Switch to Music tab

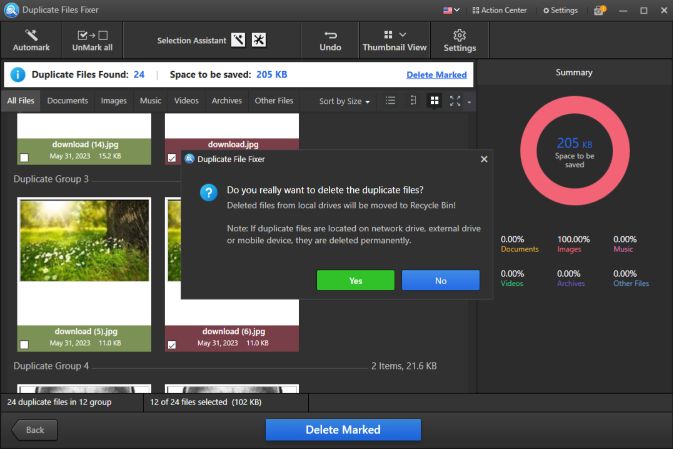(150, 100)
